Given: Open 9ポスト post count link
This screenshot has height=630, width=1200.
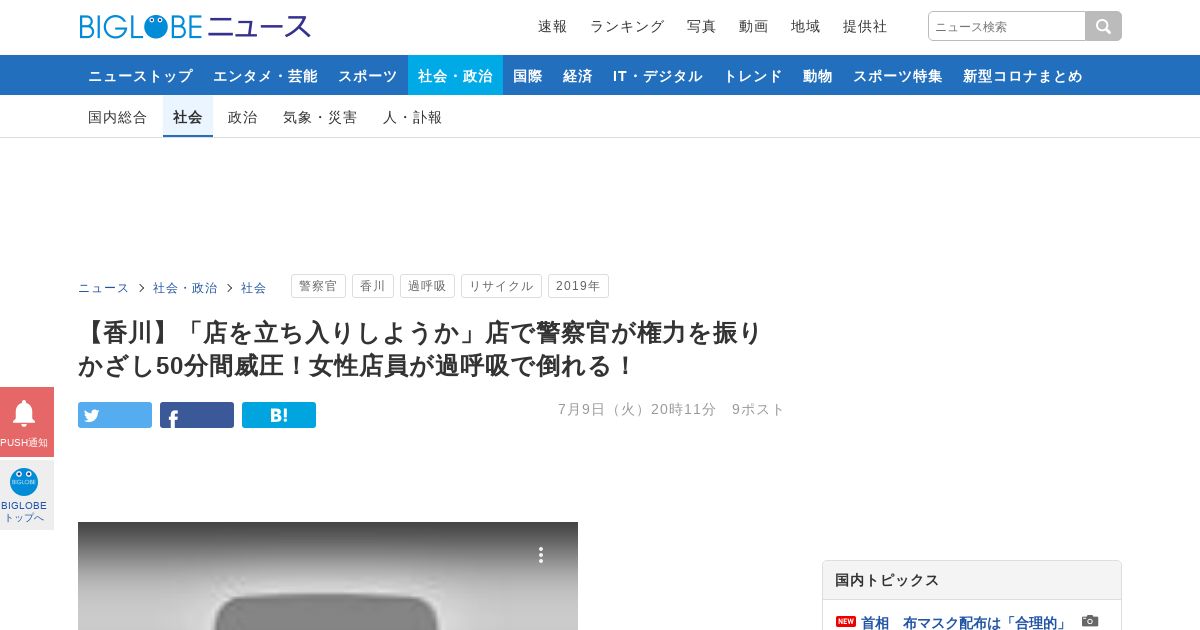Looking at the screenshot, I should click(759, 409).
